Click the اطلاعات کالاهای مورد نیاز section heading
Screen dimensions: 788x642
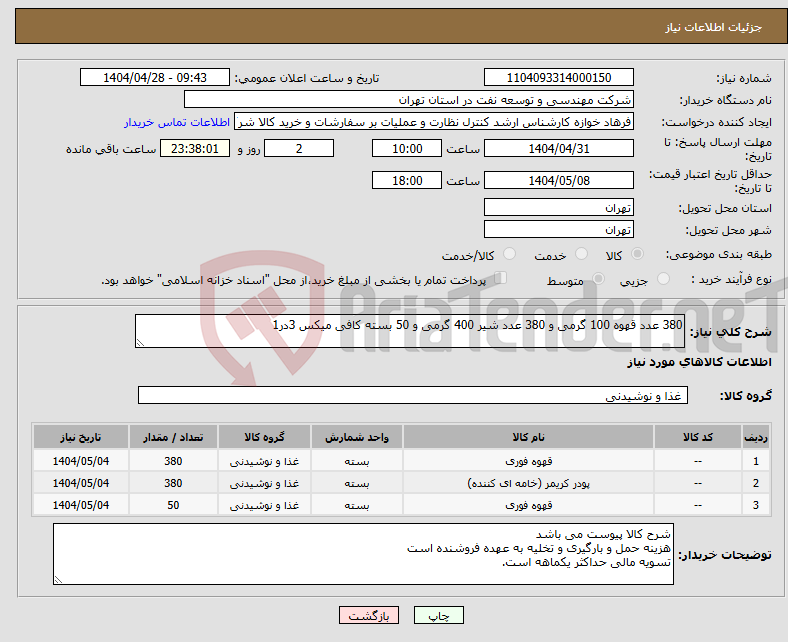point(699,362)
